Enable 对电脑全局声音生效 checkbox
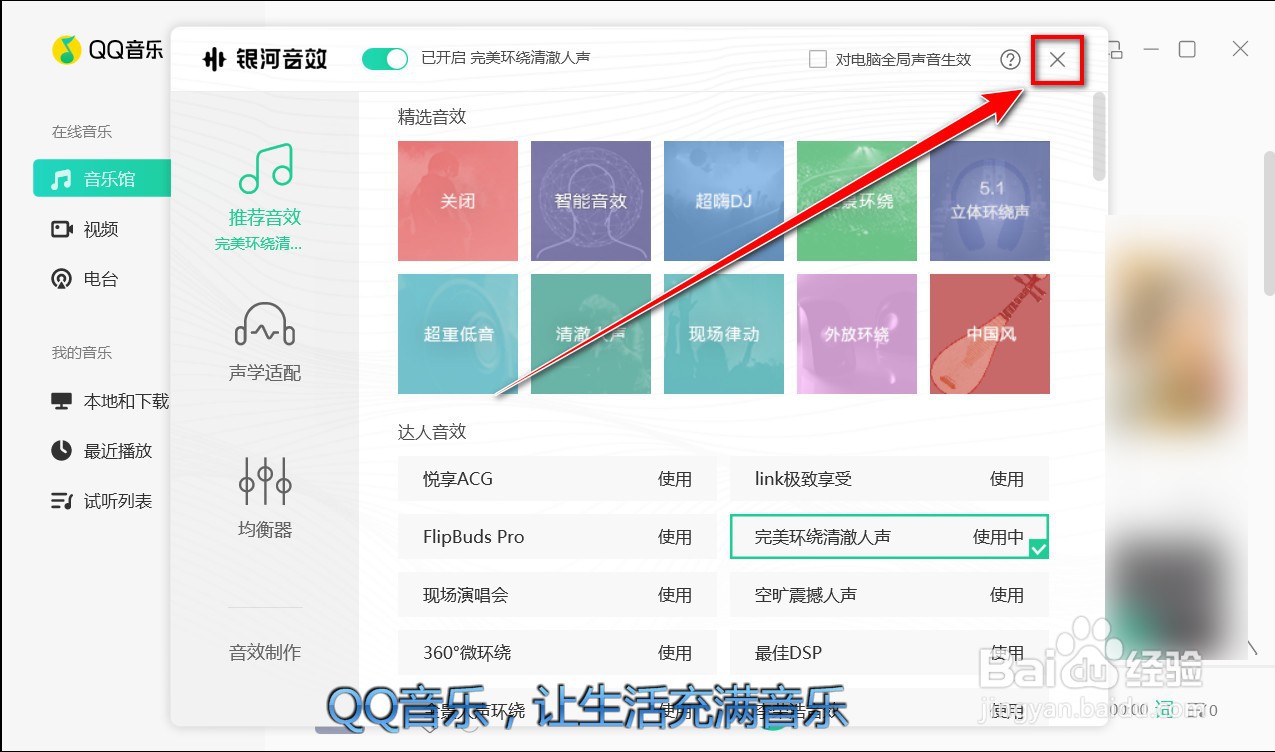This screenshot has height=752, width=1275. pyautogui.click(x=815, y=59)
